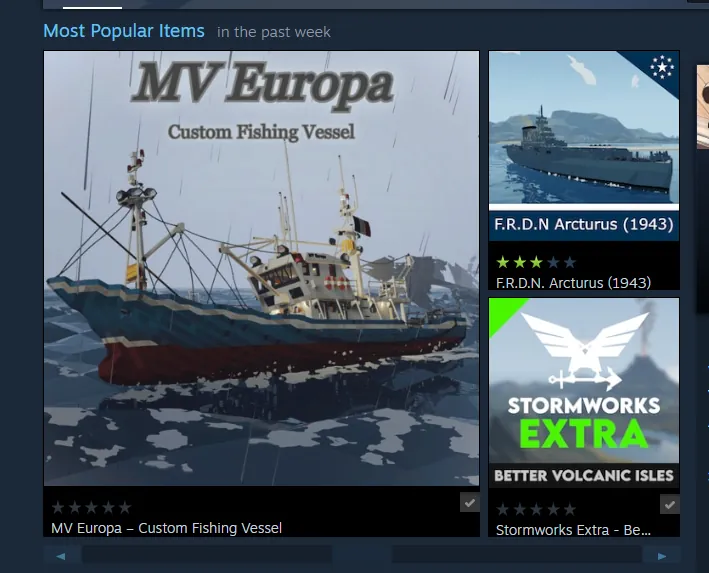Click the right segment of the carousel scrollbar
The height and width of the screenshot is (573, 709).
tap(517, 554)
